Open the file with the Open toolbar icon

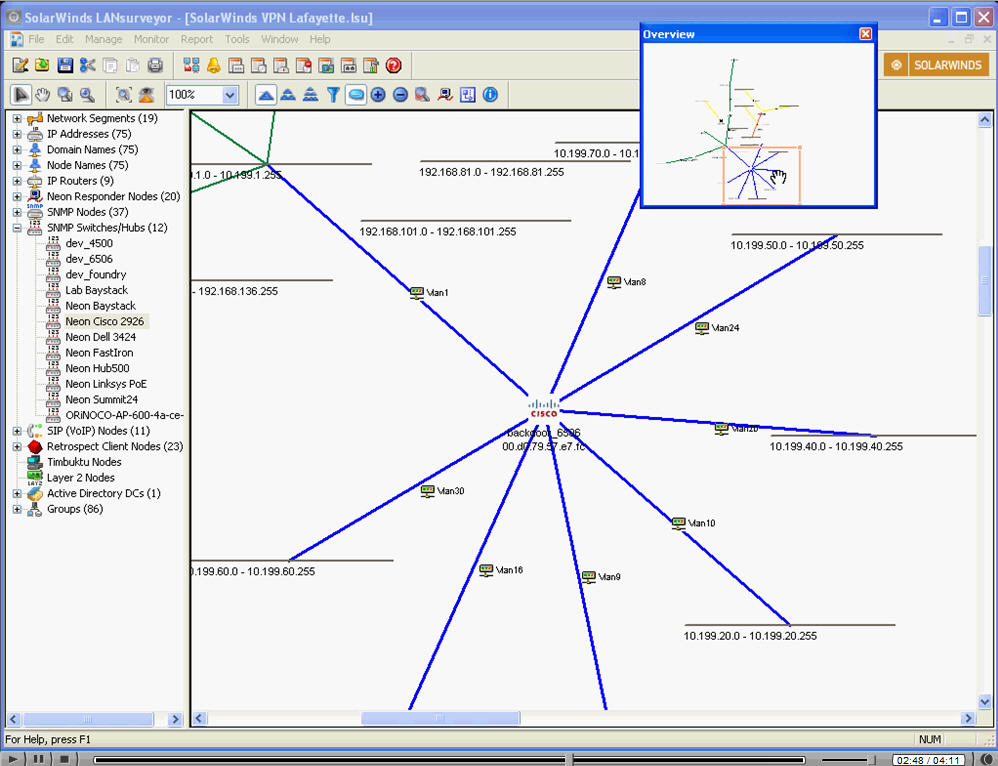click(43, 65)
